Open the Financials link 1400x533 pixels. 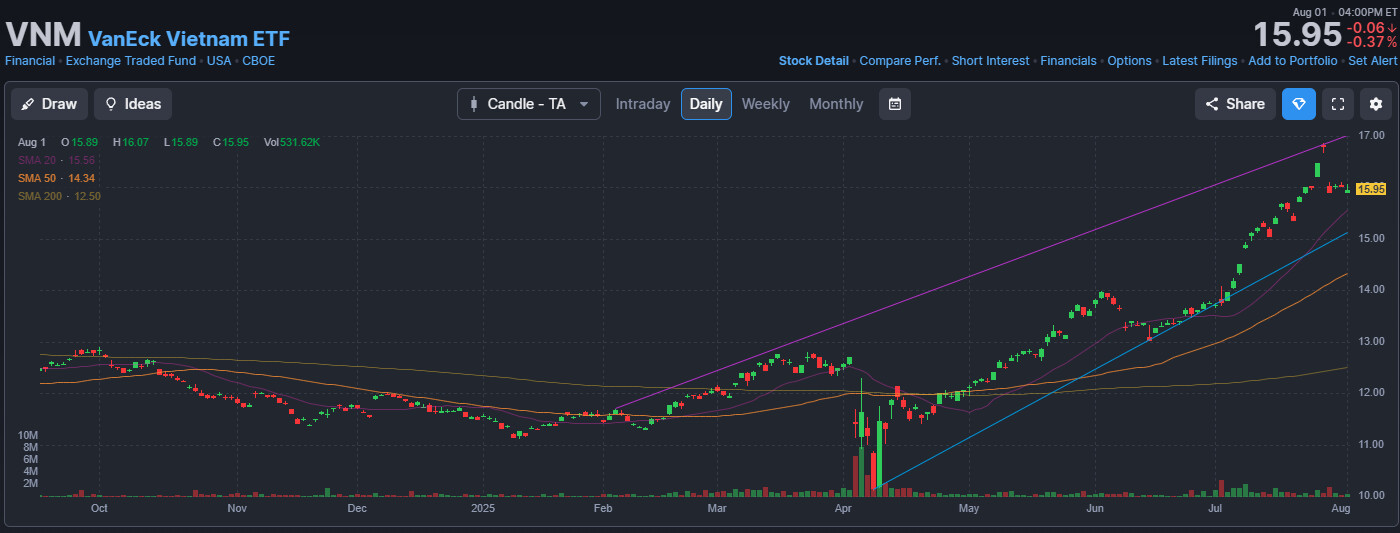1068,61
